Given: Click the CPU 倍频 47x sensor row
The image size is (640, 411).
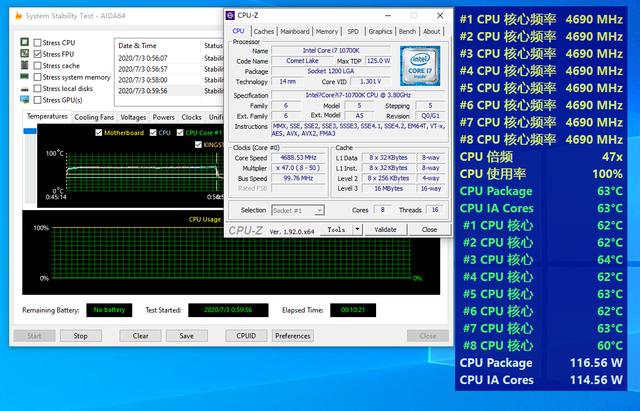Looking at the screenshot, I should 541,157.
